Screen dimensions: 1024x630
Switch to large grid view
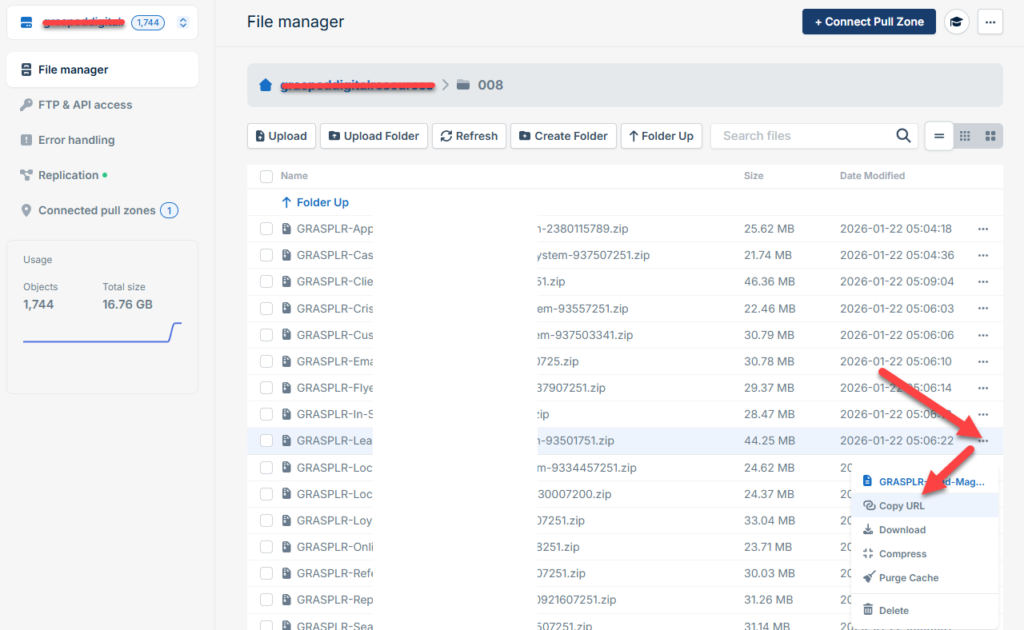pos(990,136)
